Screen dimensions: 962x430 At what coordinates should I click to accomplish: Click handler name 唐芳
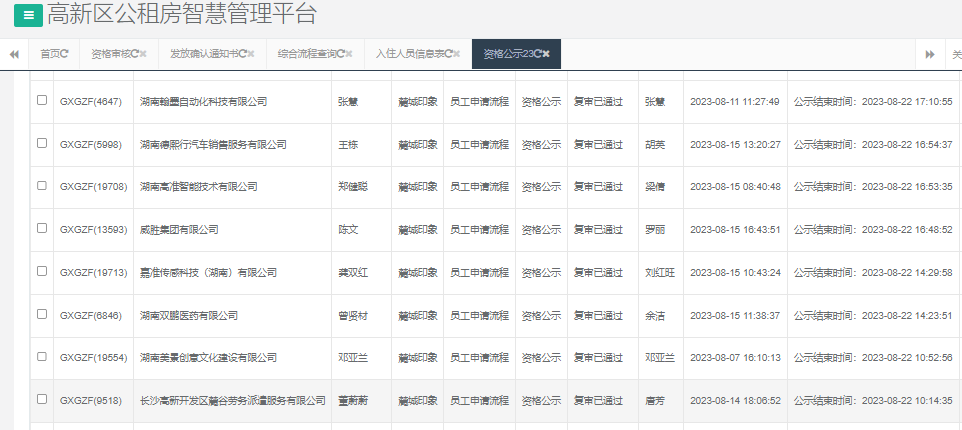coord(655,401)
